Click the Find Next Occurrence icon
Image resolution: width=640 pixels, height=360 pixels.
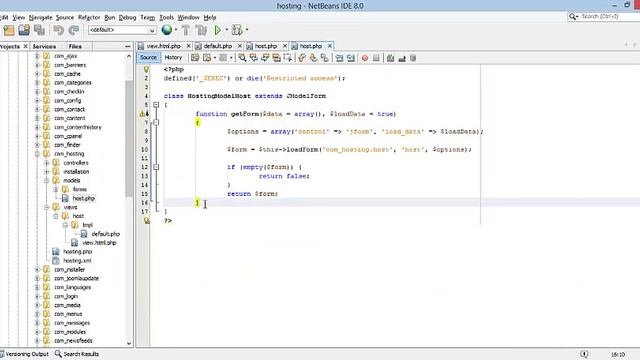pos(265,58)
